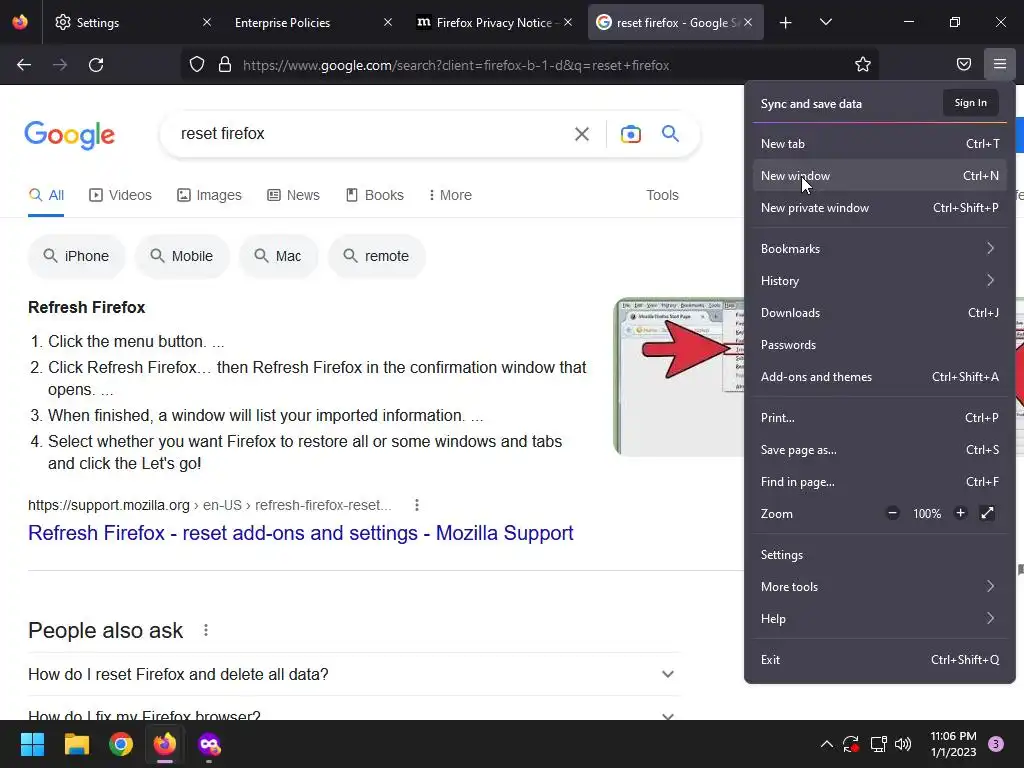Open the tracking protection shield

pos(197,65)
